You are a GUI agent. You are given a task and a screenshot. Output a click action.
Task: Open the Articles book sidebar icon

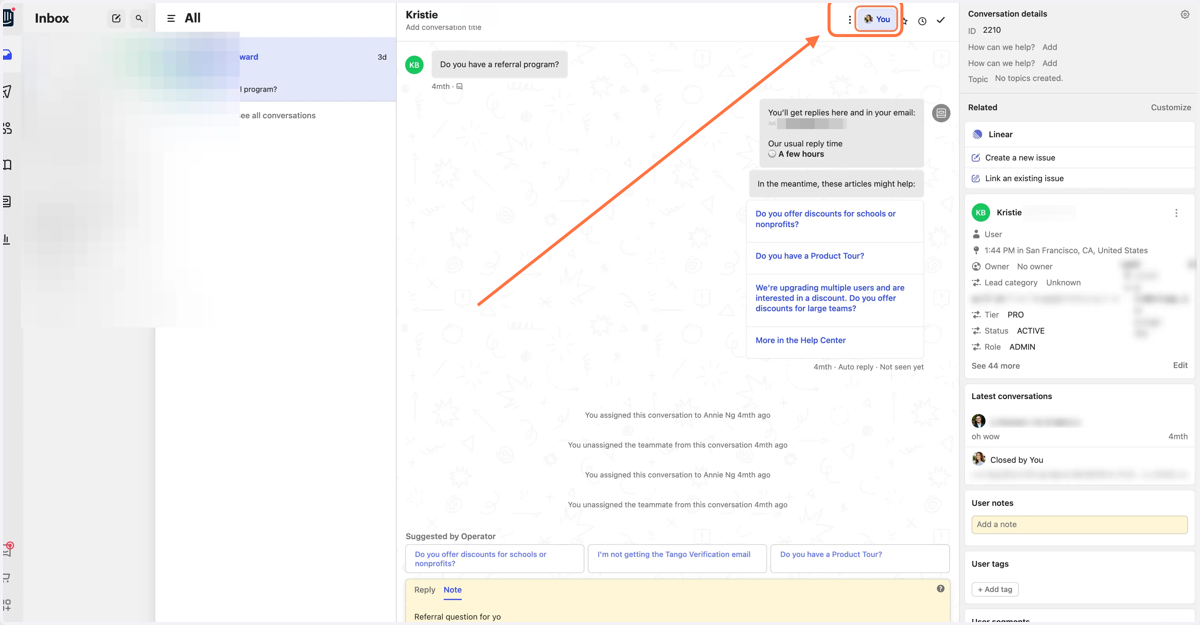tap(7, 165)
